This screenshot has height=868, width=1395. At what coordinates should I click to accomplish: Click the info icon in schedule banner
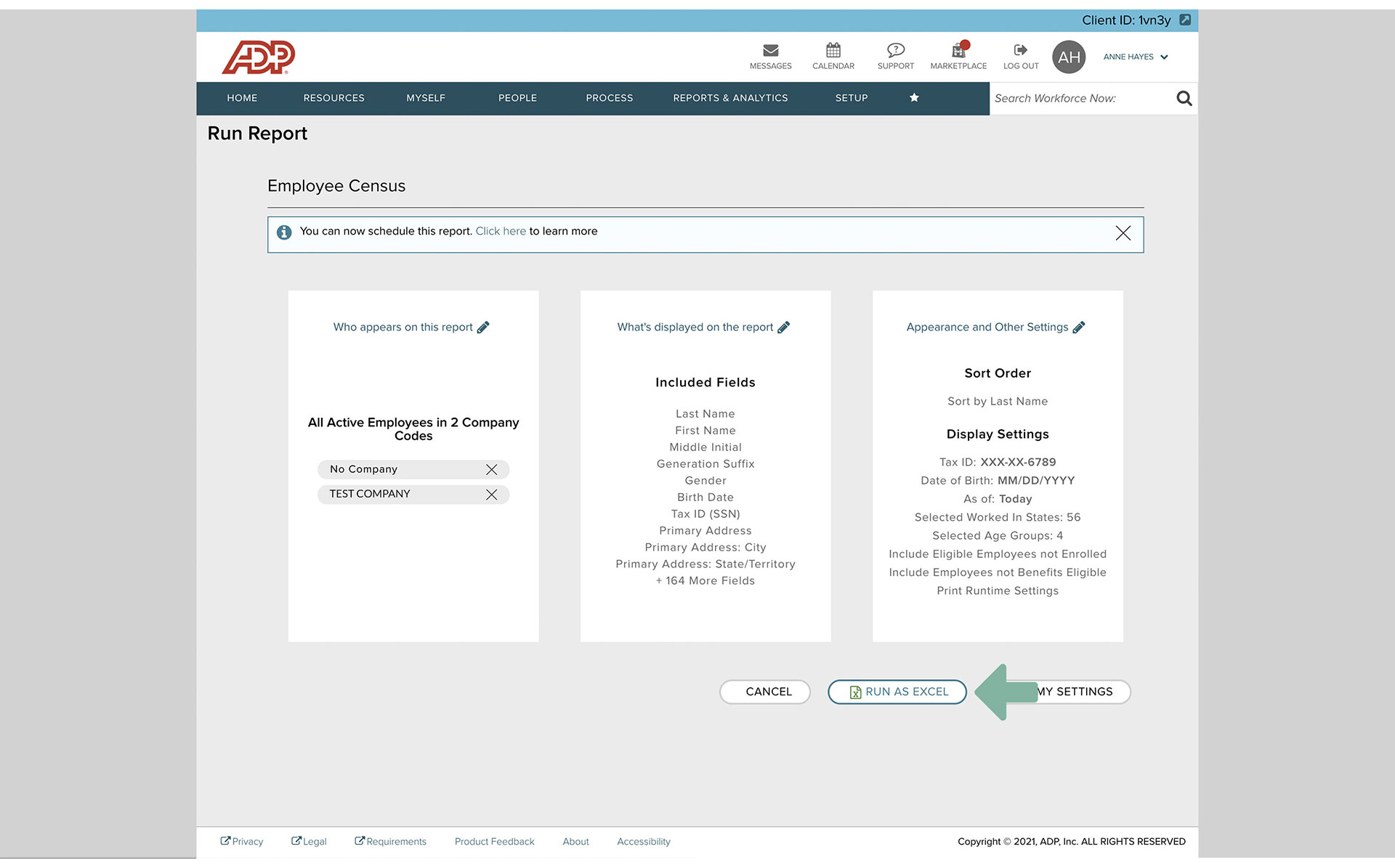click(x=284, y=232)
